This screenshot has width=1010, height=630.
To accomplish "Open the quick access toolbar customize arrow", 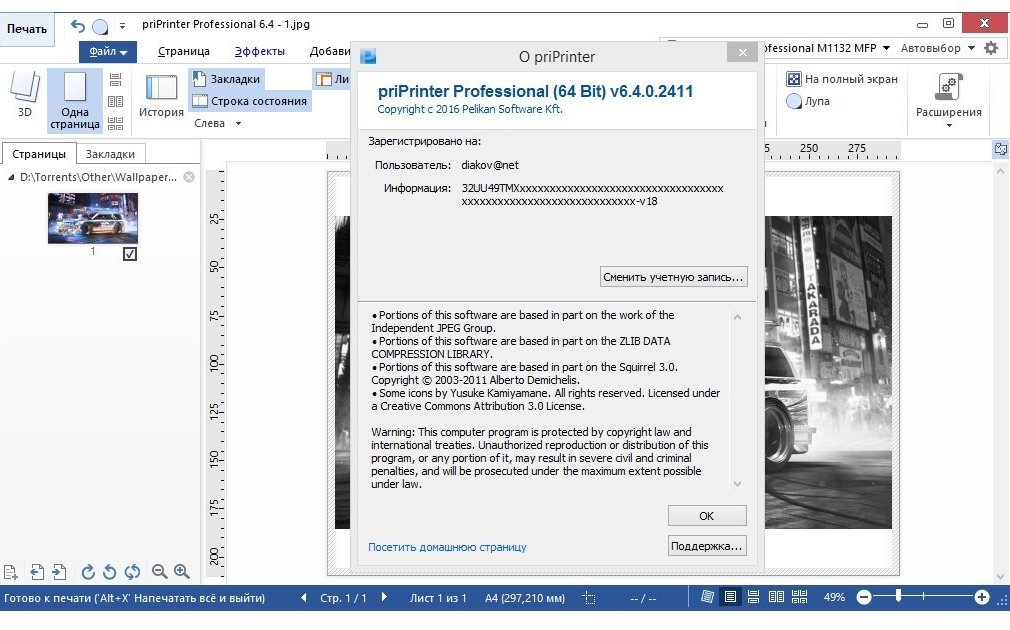I will tap(122, 26).
